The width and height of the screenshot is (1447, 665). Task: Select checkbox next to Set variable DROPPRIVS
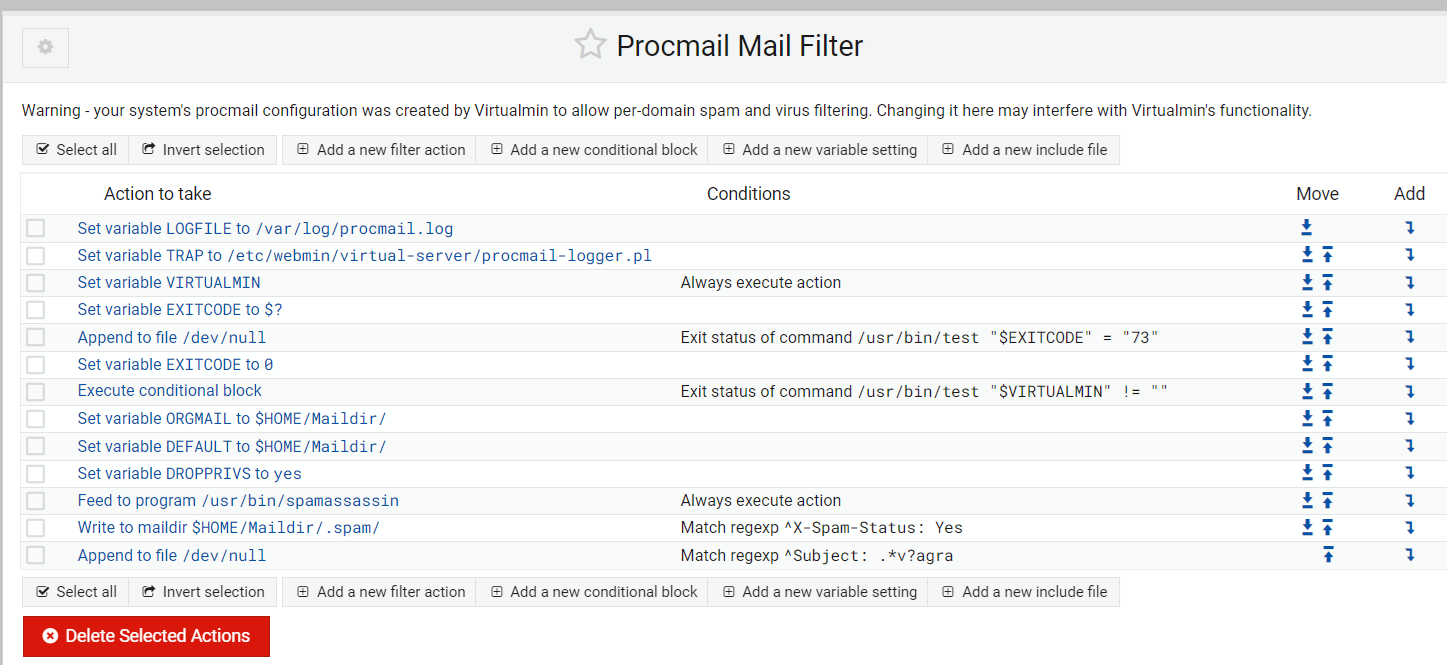[36, 473]
